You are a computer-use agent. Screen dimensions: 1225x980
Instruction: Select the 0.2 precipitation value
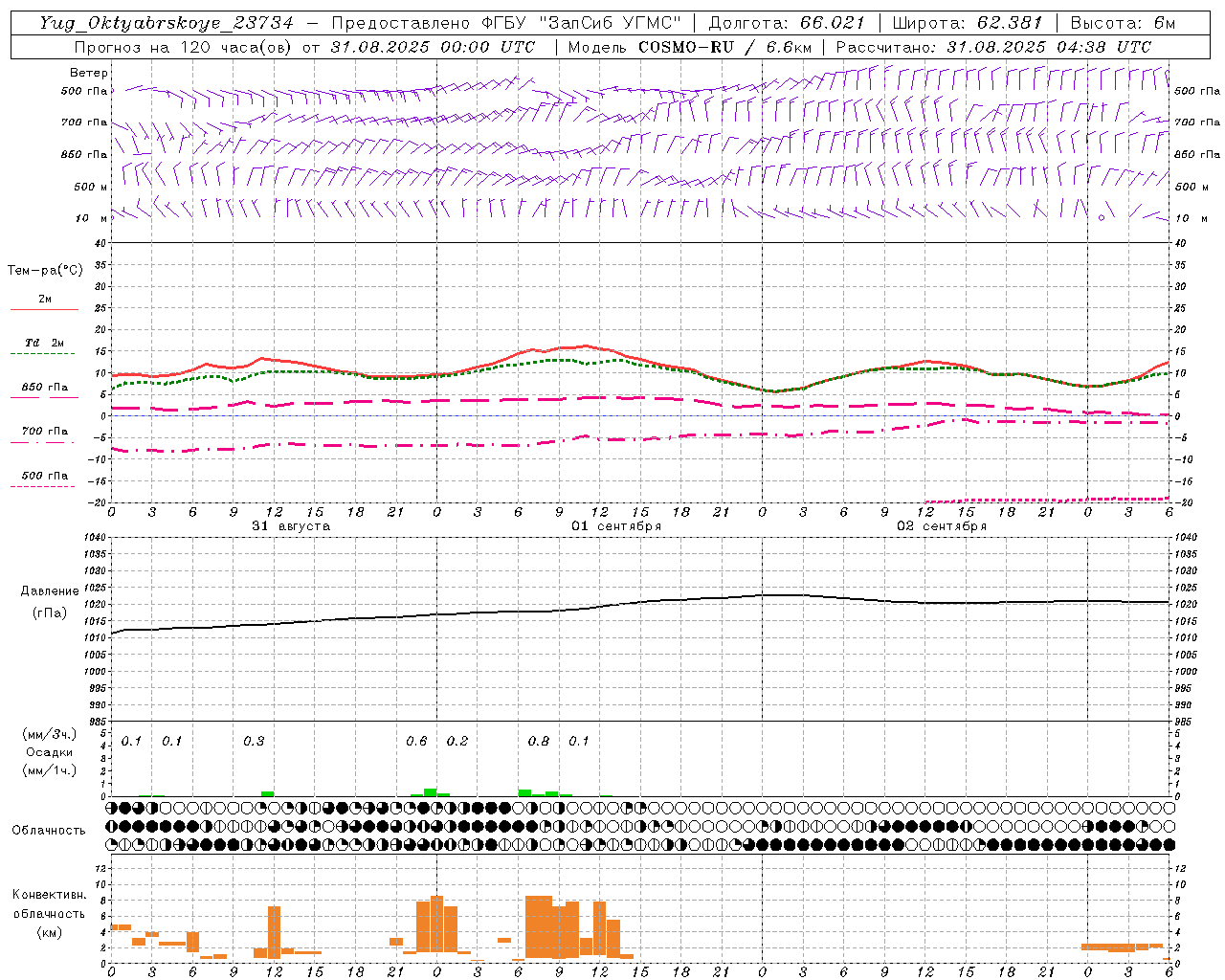click(457, 742)
